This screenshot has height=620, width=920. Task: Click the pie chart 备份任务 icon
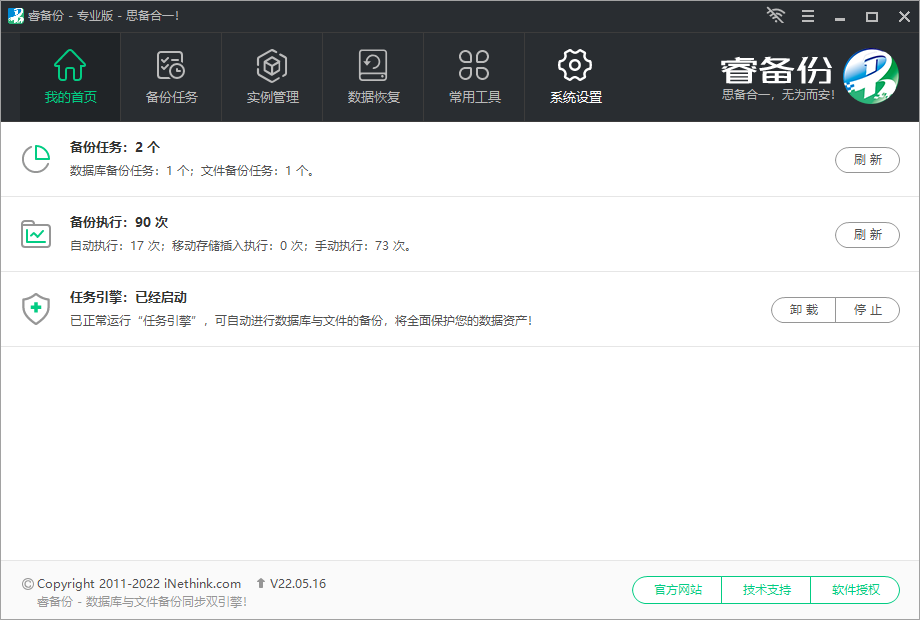pos(36,159)
